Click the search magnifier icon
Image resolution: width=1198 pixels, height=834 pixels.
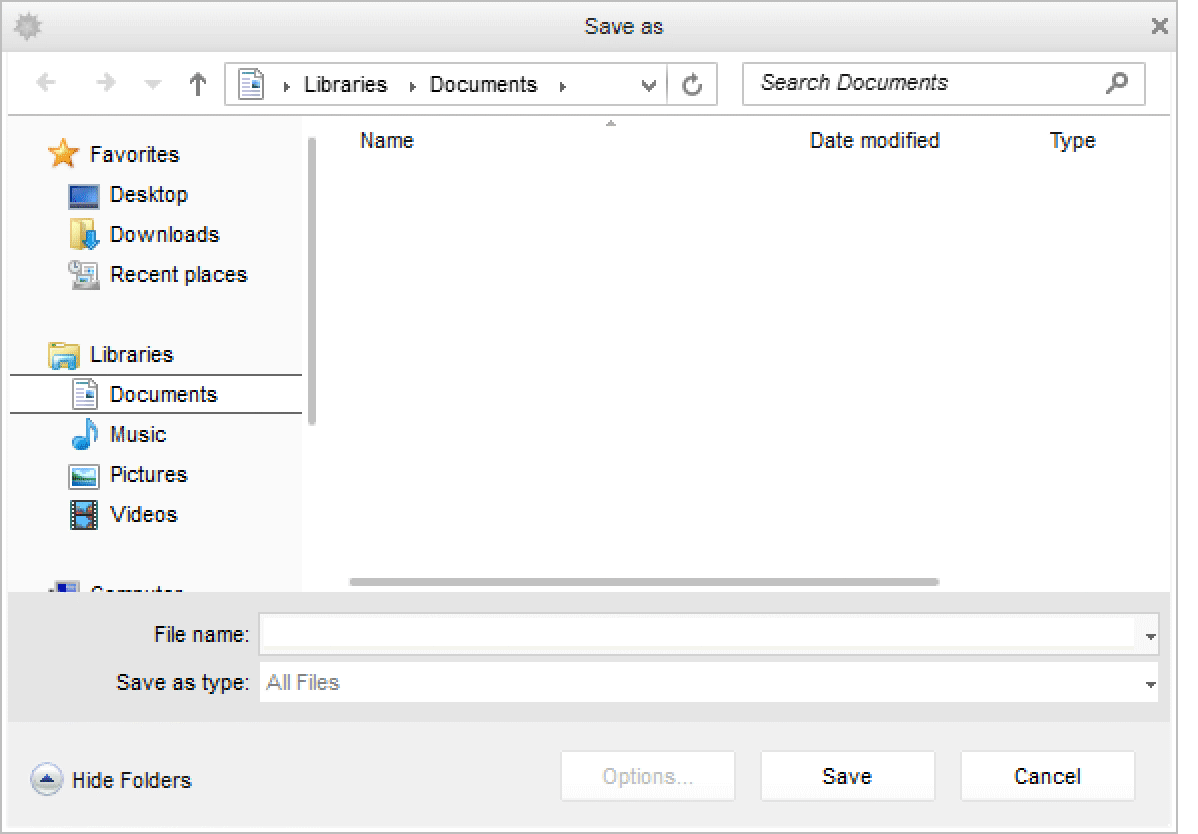1117,83
